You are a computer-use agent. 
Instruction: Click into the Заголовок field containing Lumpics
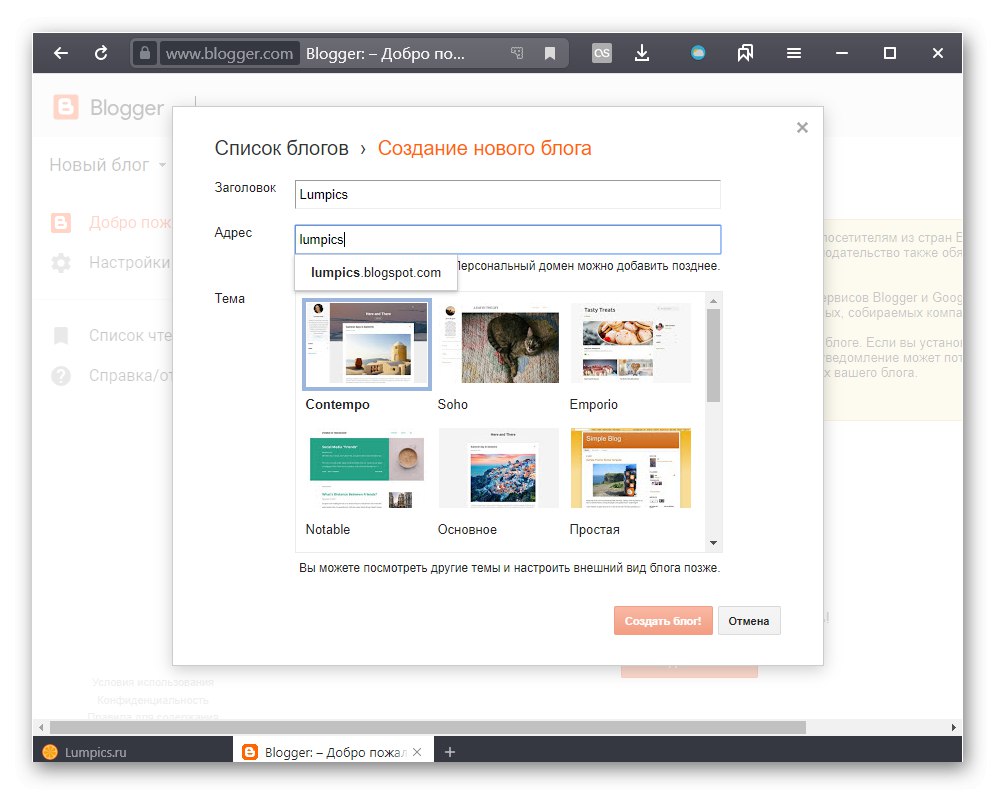click(508, 194)
